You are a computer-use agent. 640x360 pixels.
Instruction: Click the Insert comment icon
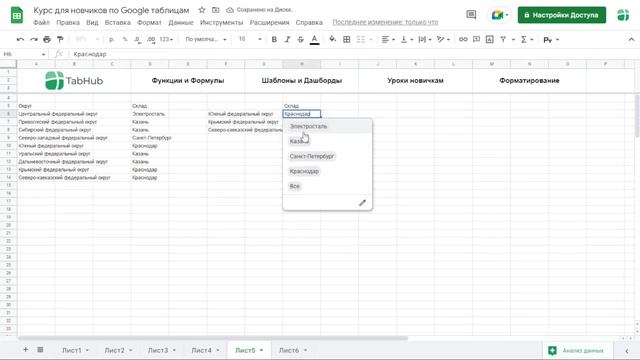[476, 40]
